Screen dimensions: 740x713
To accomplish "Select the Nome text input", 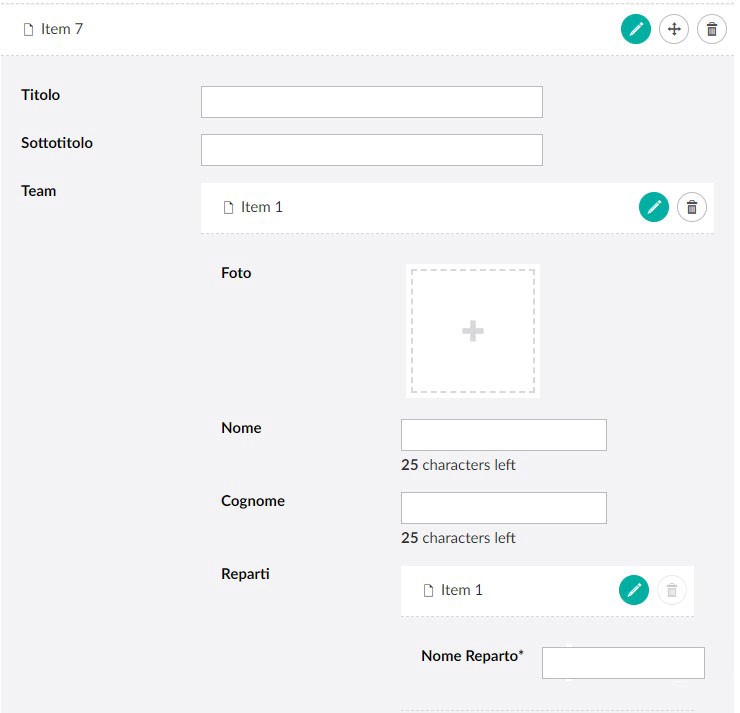I will click(x=504, y=435).
